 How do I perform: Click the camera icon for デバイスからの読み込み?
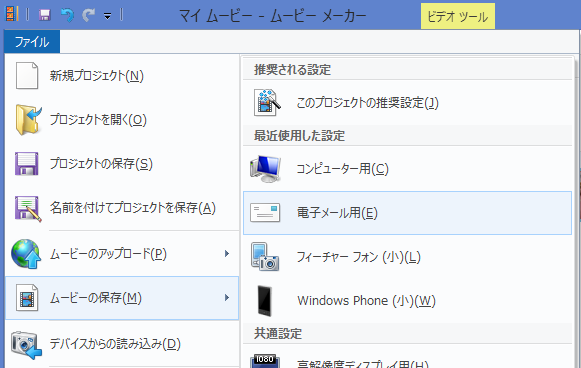(x=26, y=345)
